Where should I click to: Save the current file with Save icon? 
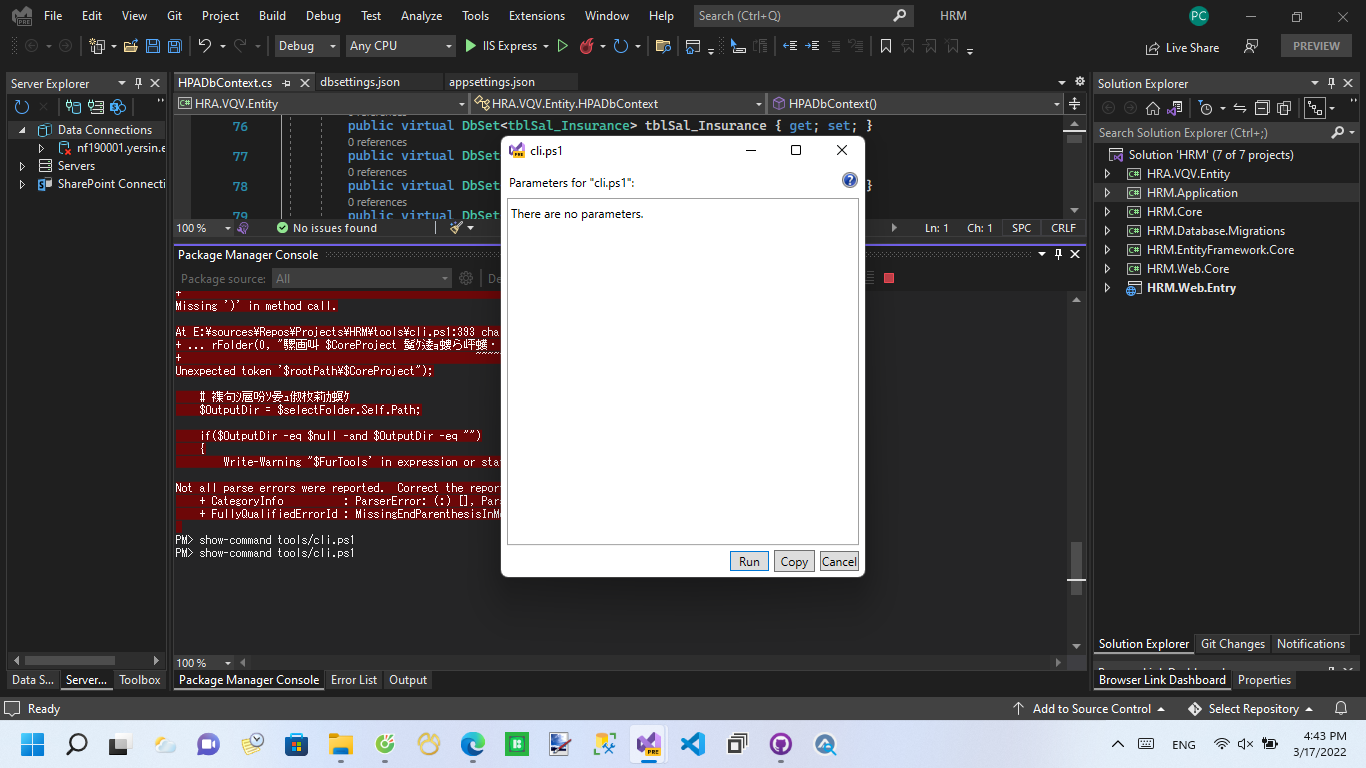pyautogui.click(x=153, y=46)
